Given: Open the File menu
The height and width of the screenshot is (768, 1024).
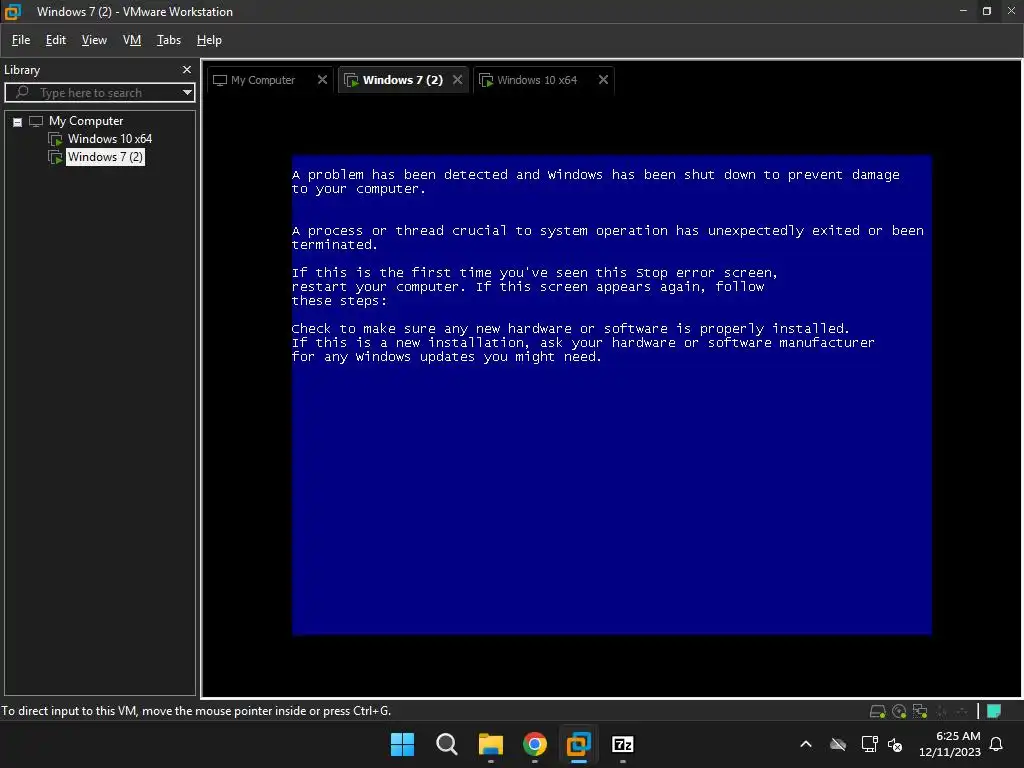Looking at the screenshot, I should click(x=21, y=40).
